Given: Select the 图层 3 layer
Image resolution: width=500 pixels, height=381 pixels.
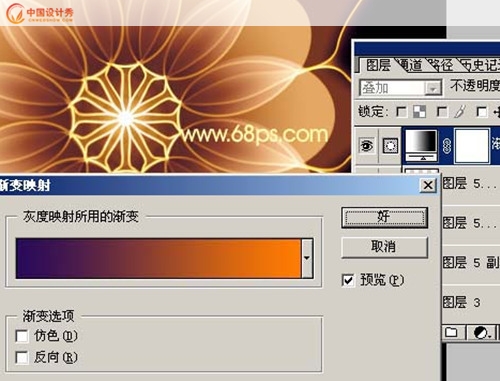Looking at the screenshot, I should pyautogui.click(x=471, y=303).
